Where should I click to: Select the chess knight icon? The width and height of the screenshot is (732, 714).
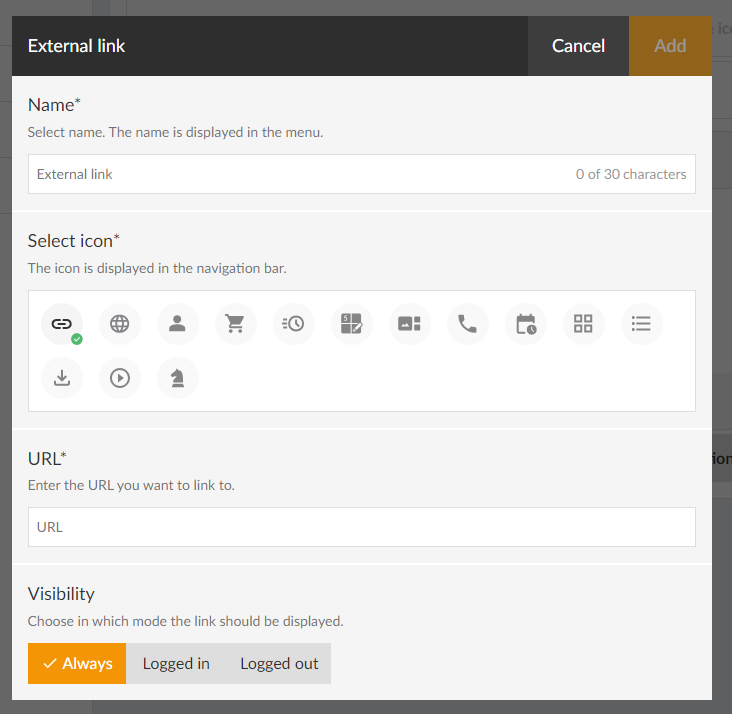click(178, 378)
